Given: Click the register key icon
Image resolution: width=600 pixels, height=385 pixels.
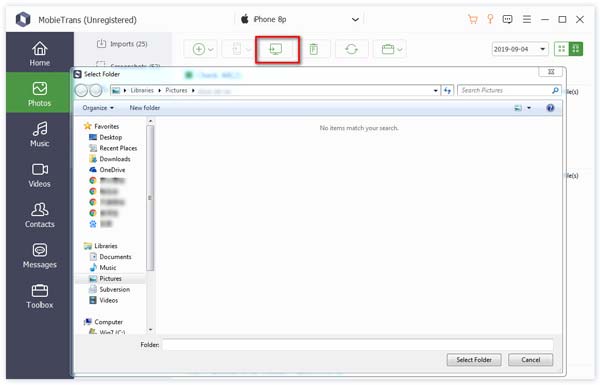Looking at the screenshot, I should pos(490,19).
